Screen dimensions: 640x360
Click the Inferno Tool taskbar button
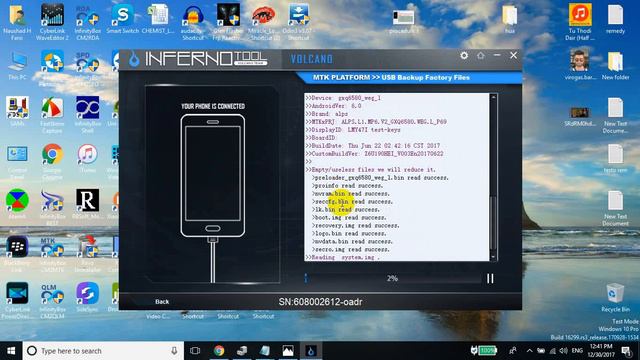pyautogui.click(x=311, y=351)
